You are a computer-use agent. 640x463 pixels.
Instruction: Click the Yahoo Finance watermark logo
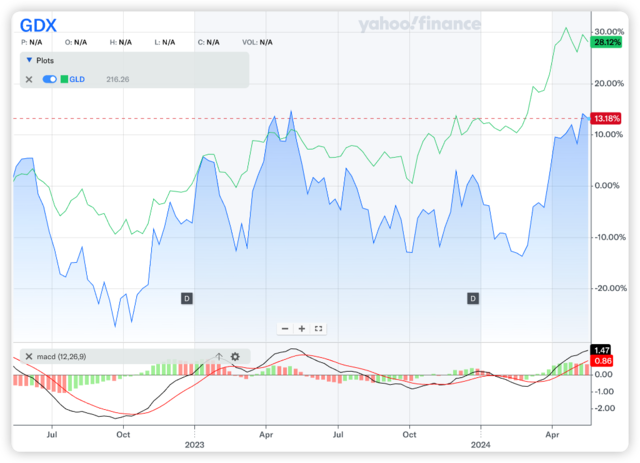pyautogui.click(x=420, y=24)
